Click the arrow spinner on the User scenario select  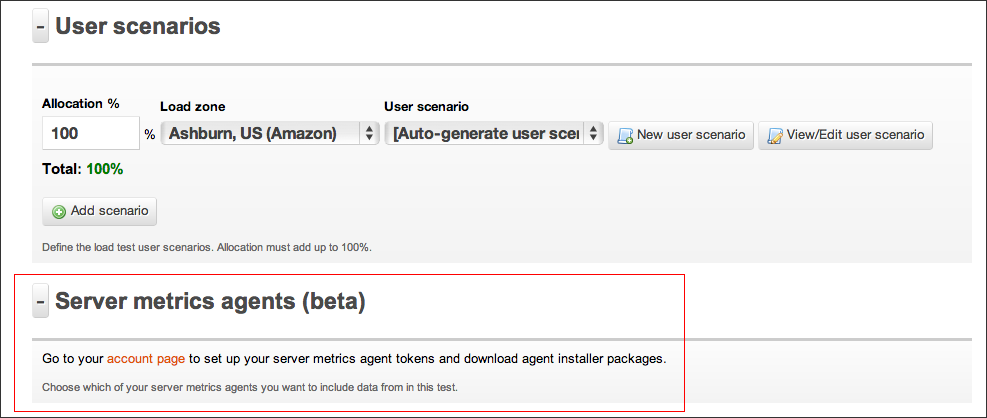click(x=593, y=133)
